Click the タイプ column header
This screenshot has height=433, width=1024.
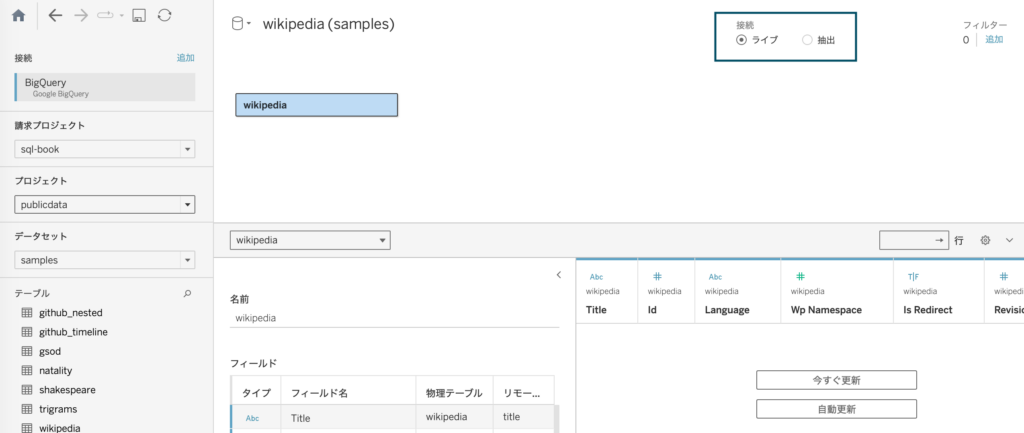click(x=256, y=393)
